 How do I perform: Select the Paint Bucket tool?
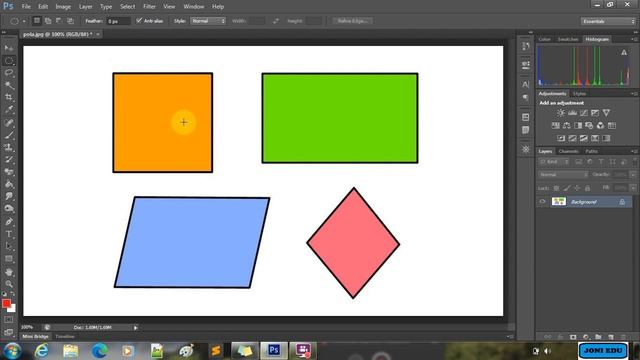pos(9,184)
